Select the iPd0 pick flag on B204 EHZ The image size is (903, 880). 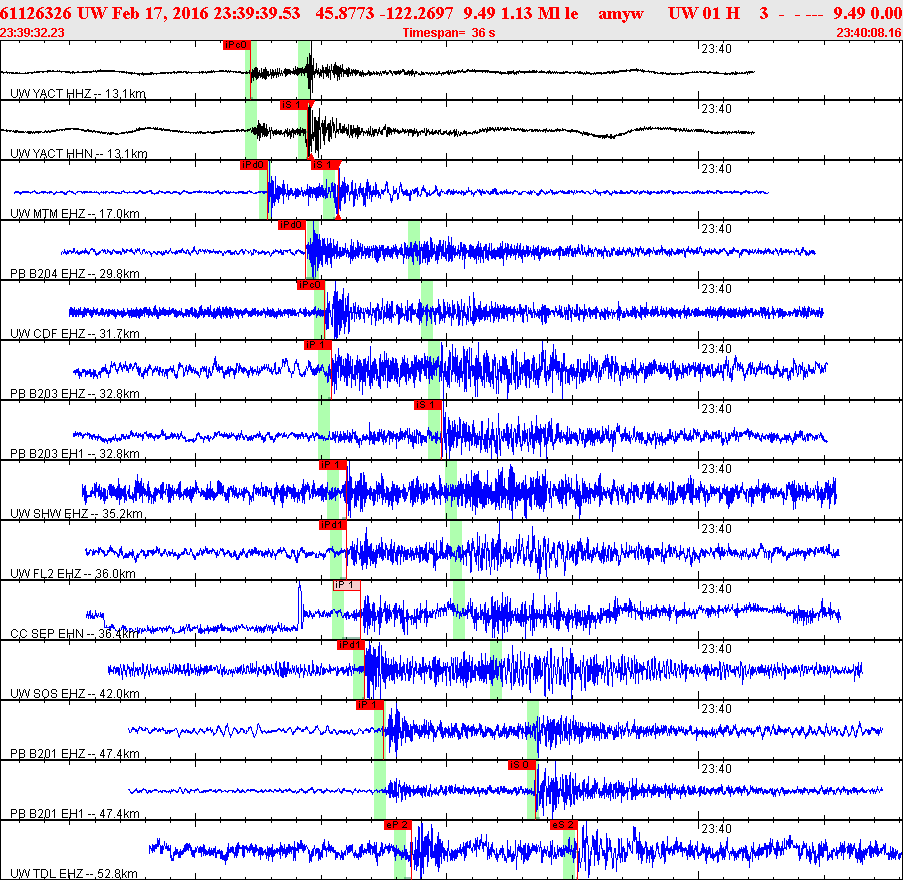291,225
